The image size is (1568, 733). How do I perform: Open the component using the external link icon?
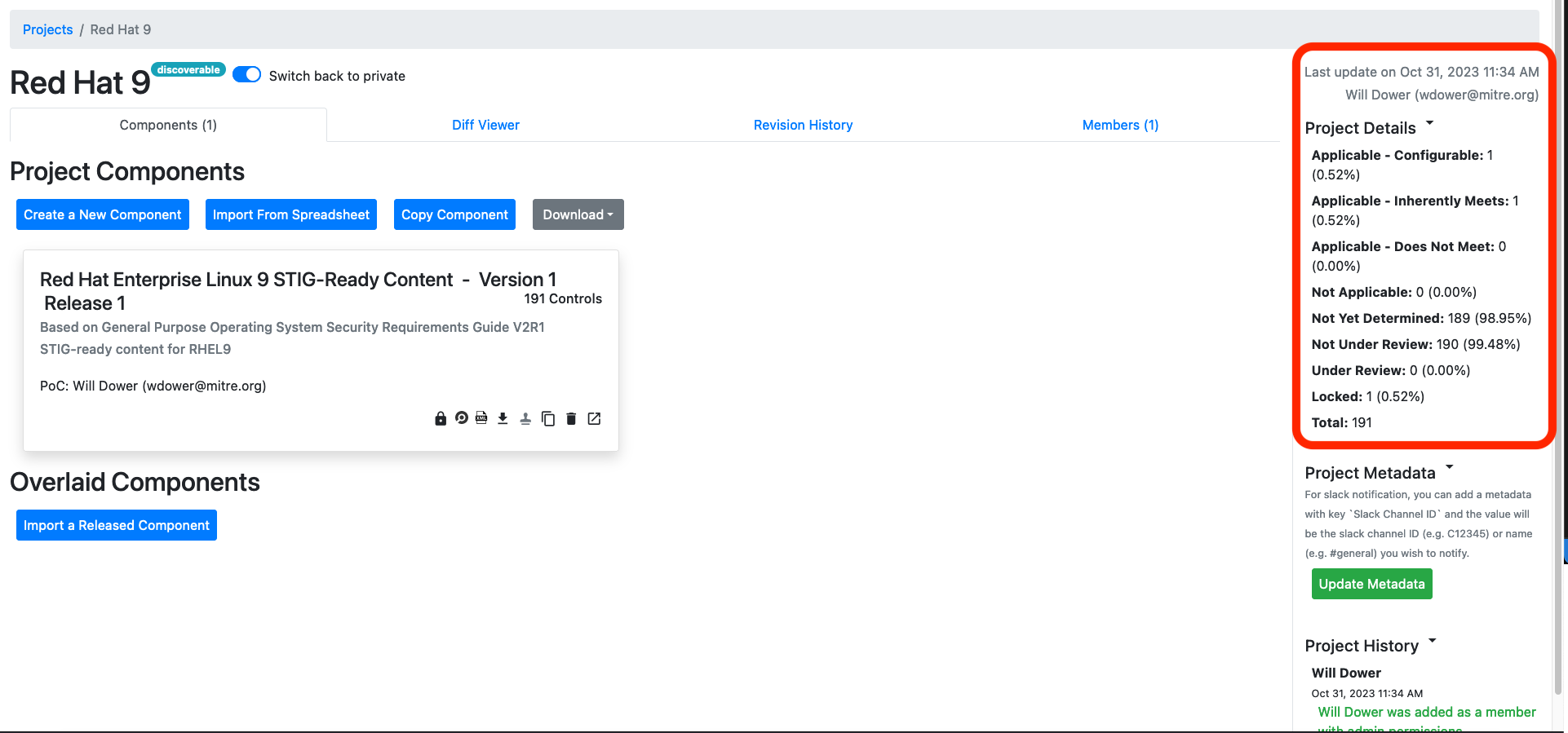(x=594, y=418)
